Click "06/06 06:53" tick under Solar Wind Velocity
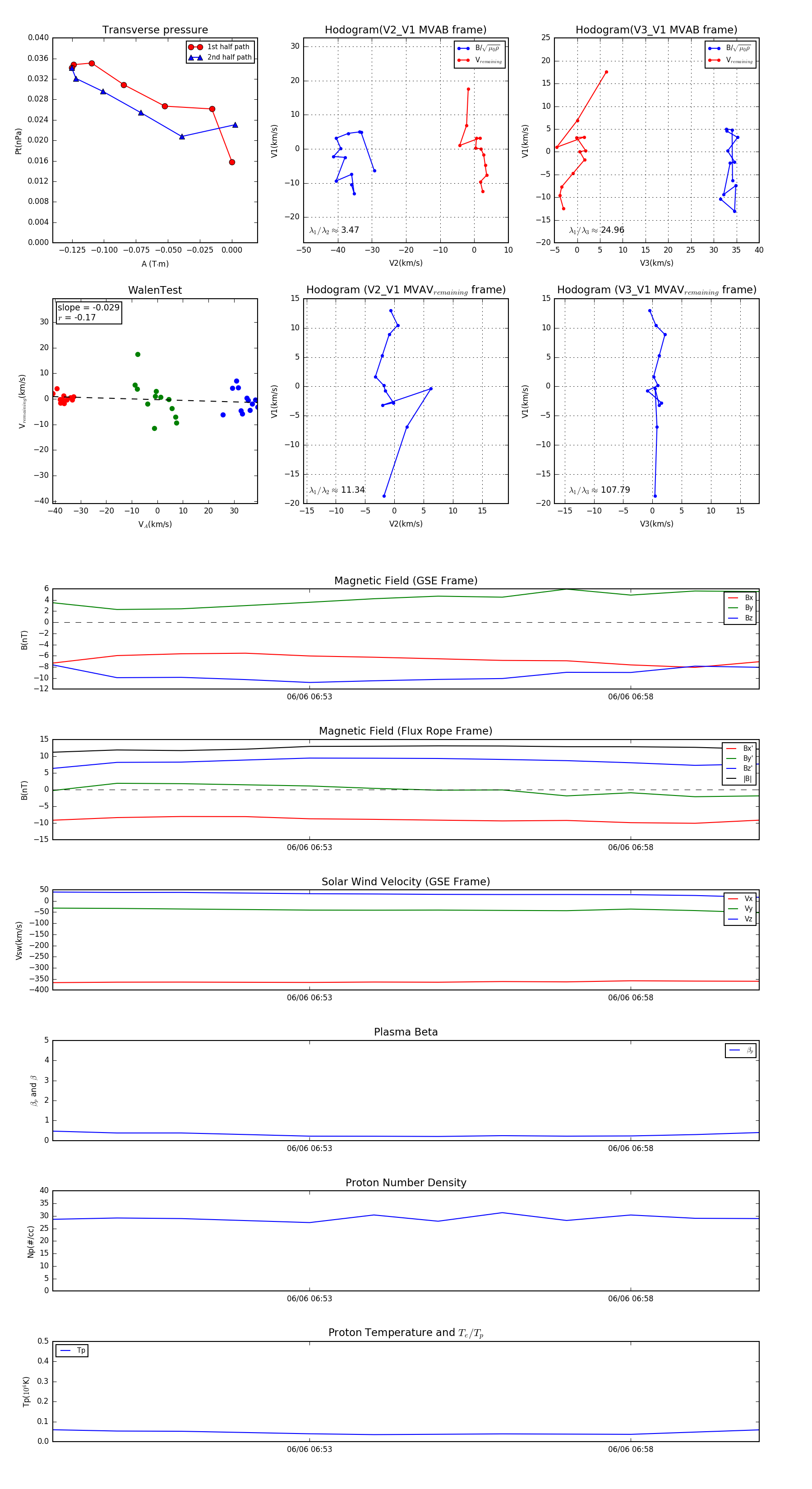Screen dimensions: 812x1489 tap(309, 998)
